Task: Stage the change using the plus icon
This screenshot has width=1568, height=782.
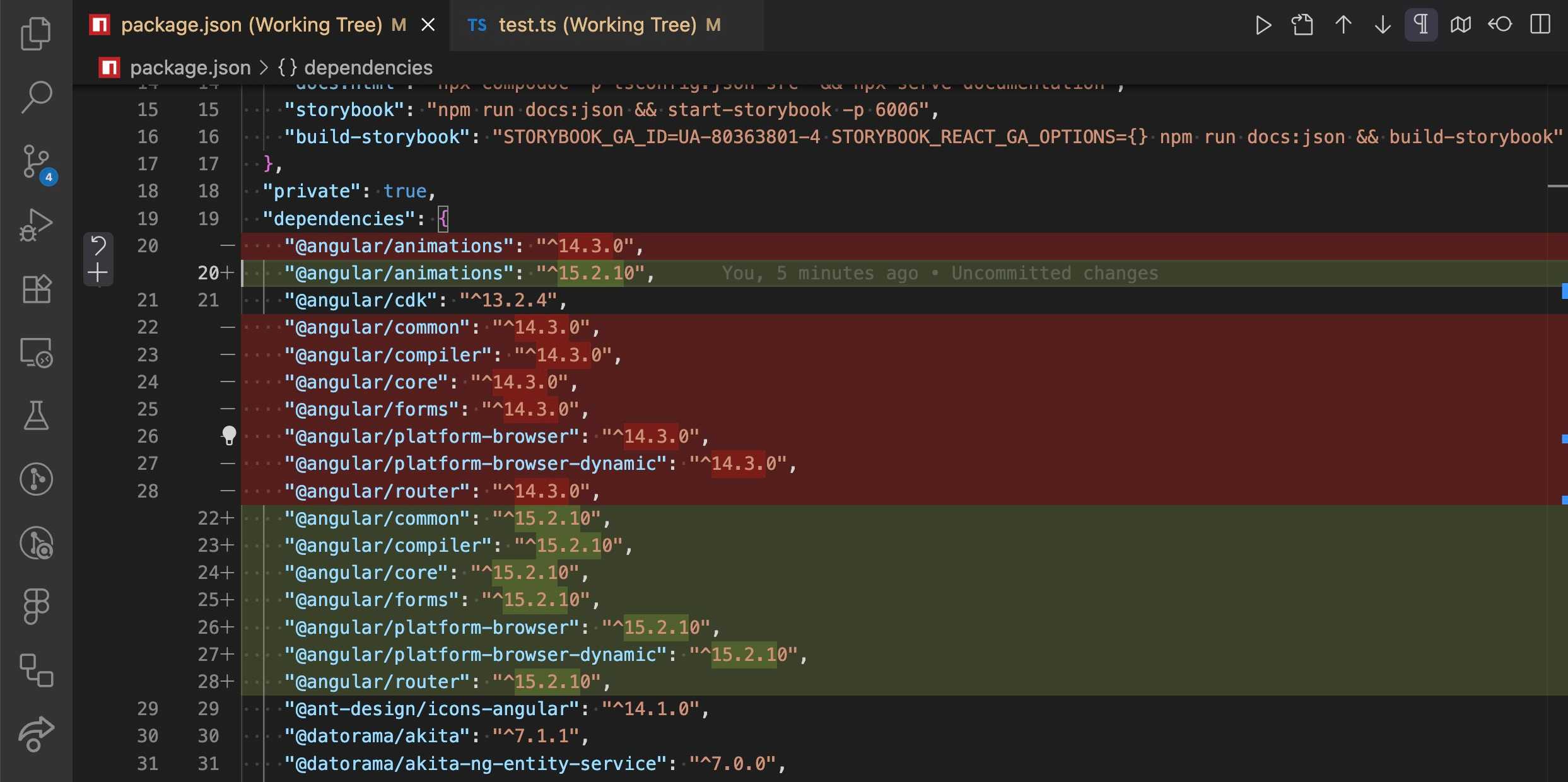Action: (x=98, y=273)
